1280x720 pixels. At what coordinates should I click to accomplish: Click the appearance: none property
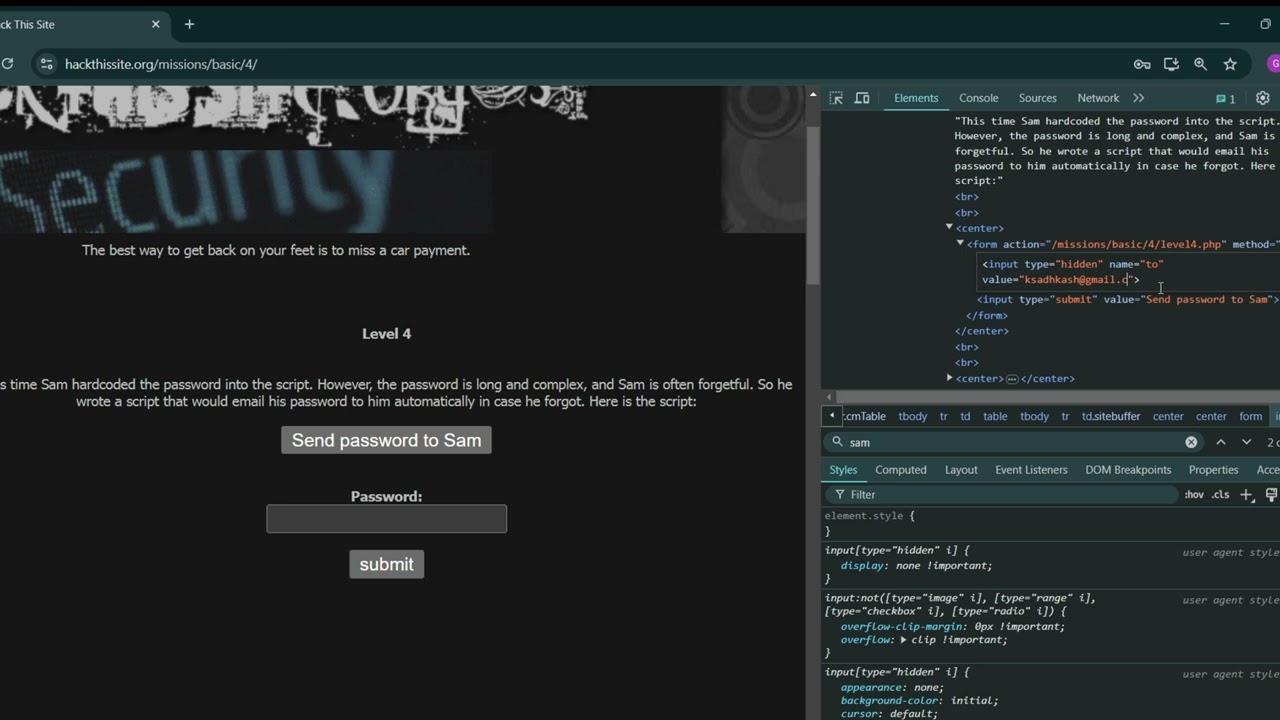tap(892, 688)
